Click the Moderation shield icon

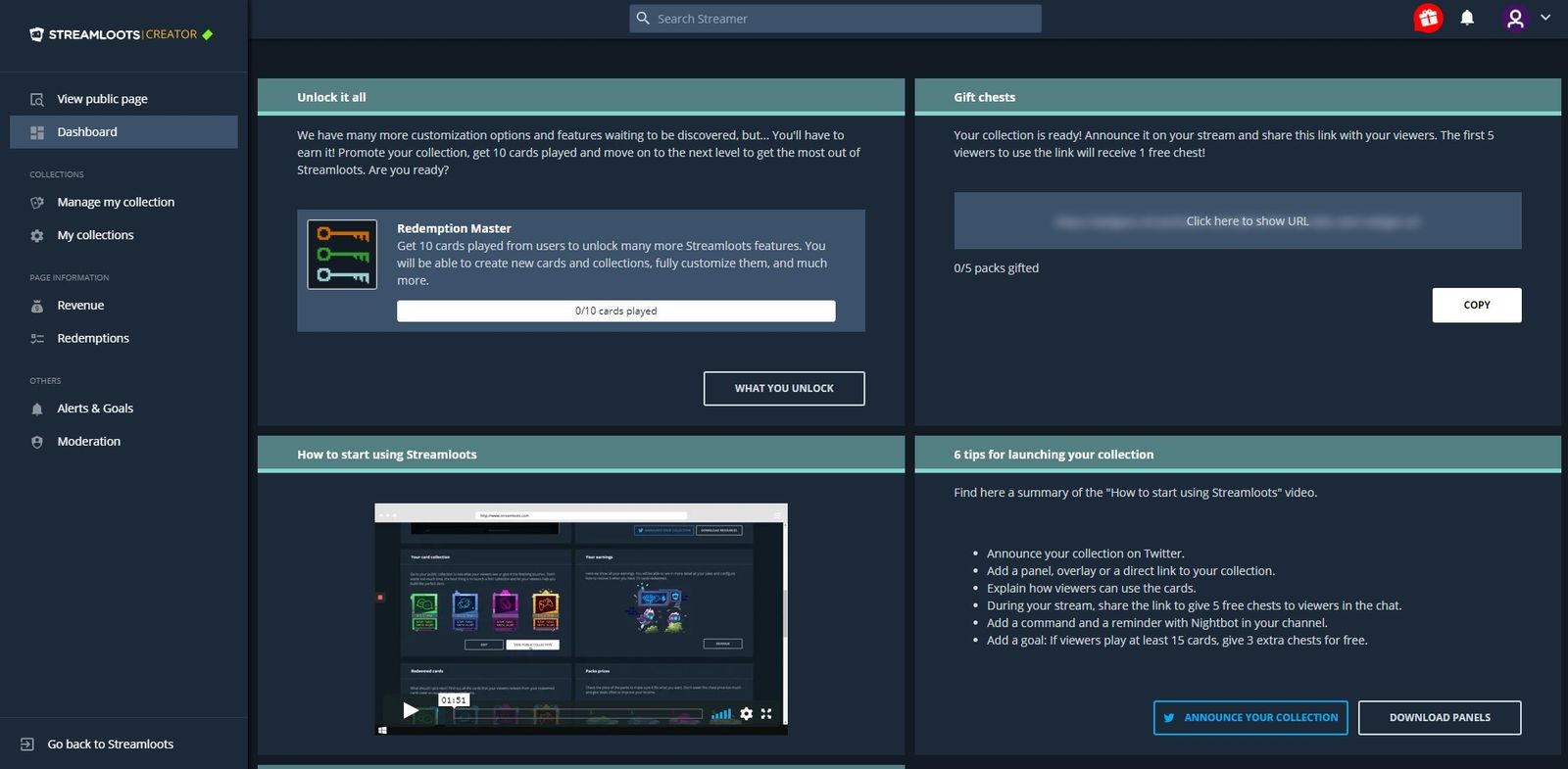coord(37,442)
